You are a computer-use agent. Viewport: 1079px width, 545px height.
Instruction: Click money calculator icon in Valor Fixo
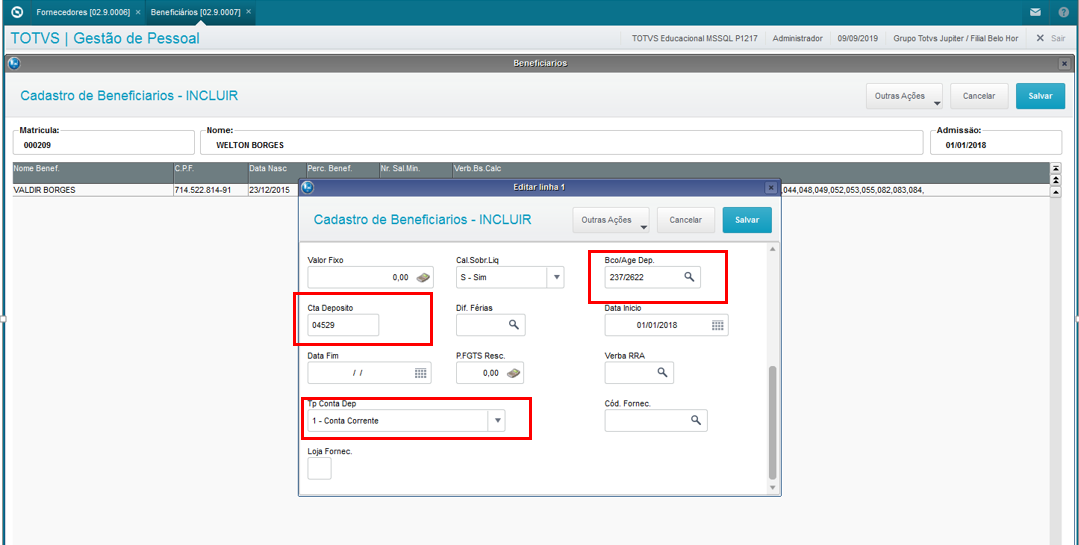coord(423,277)
